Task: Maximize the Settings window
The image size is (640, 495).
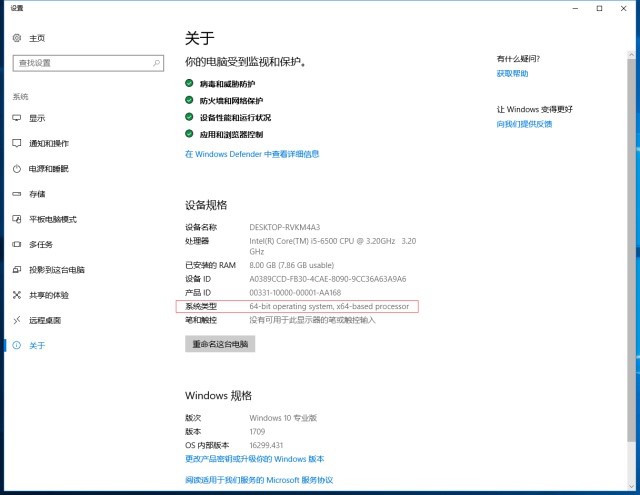Action: pyautogui.click(x=599, y=8)
